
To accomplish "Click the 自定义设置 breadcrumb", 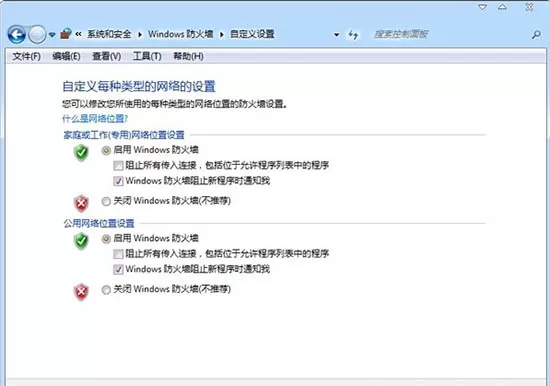I will [x=252, y=34].
